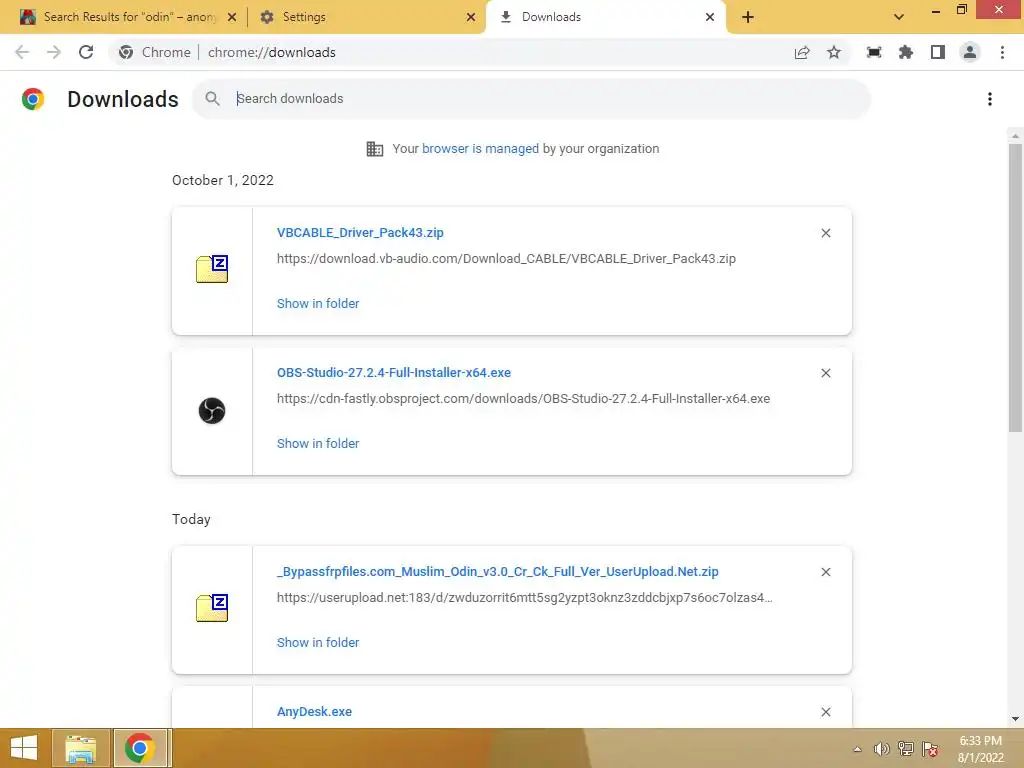Screen dimensions: 1024x768
Task: Open Chrome's three-dot main menu
Action: (1002, 52)
